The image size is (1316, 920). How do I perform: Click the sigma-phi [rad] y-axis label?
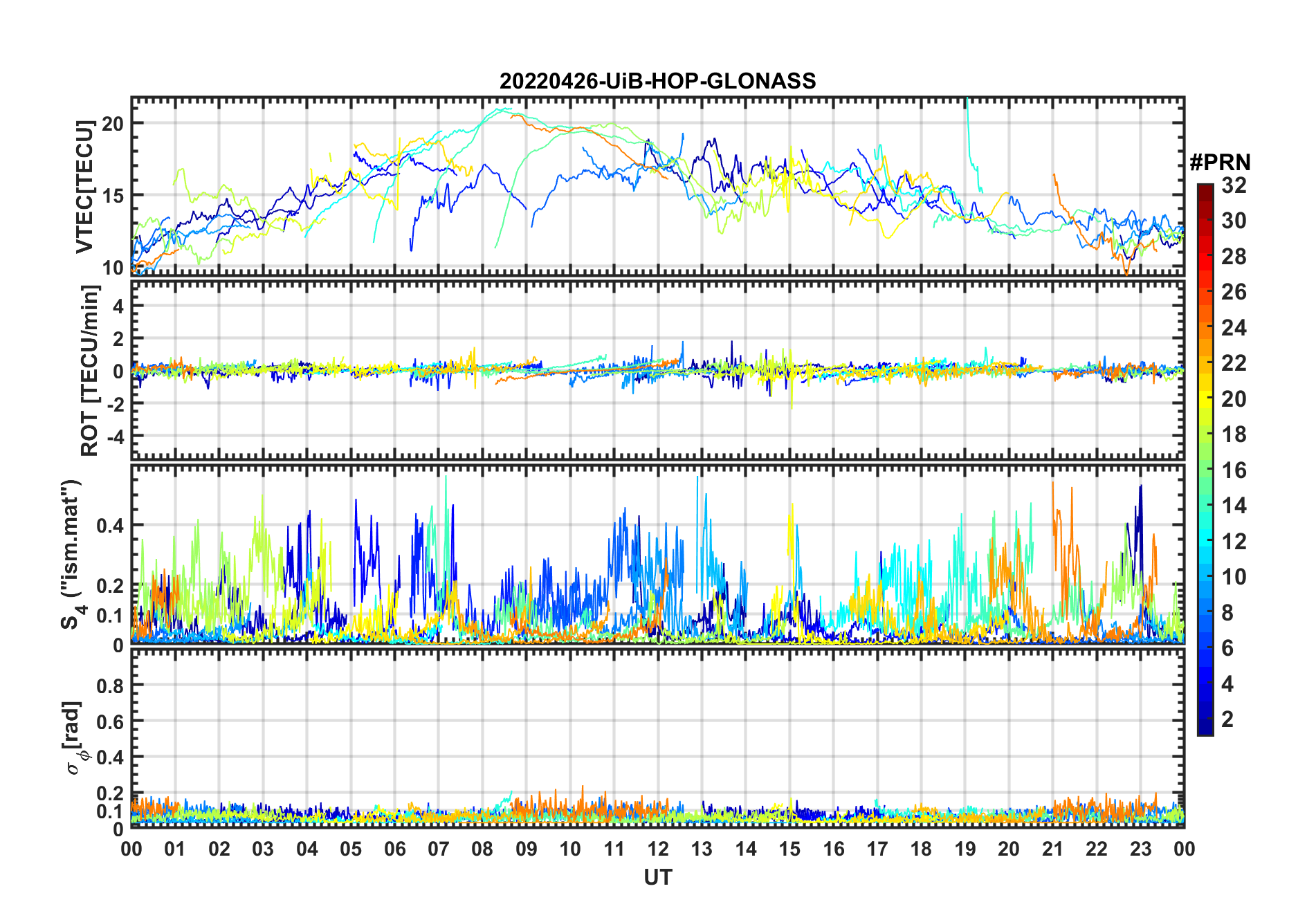75,738
